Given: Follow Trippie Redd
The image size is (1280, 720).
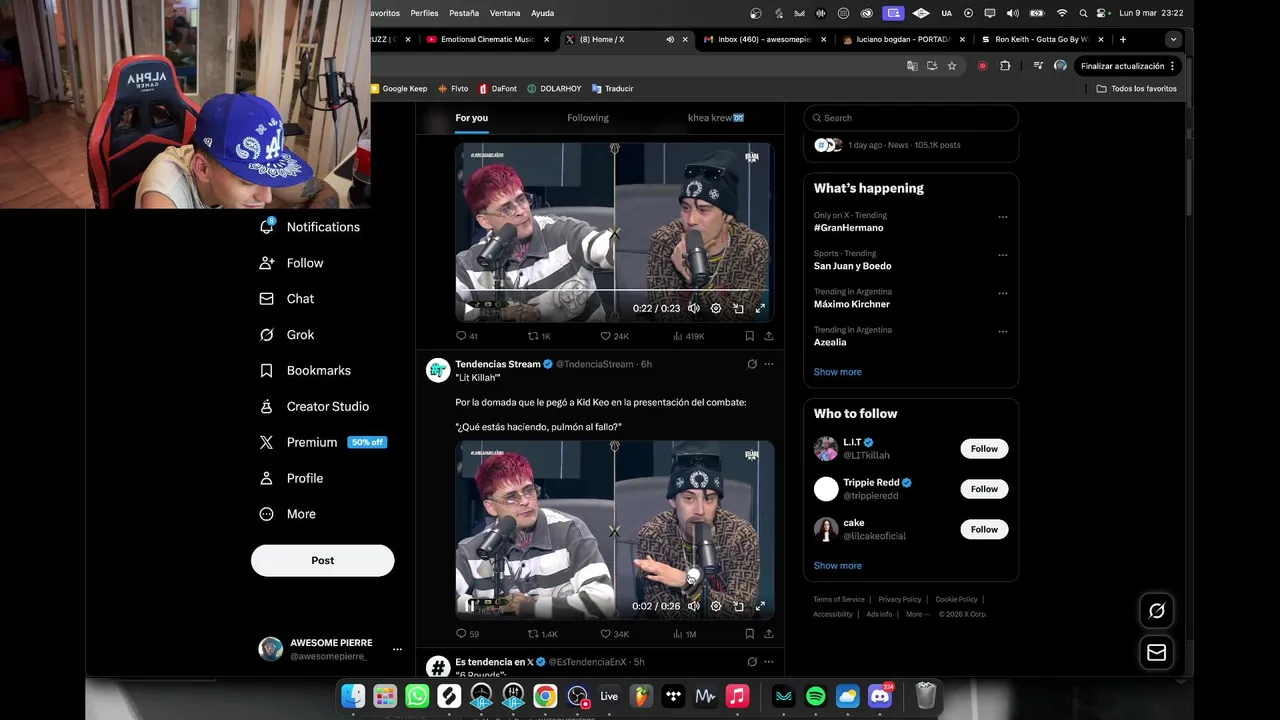Looking at the screenshot, I should coord(984,489).
